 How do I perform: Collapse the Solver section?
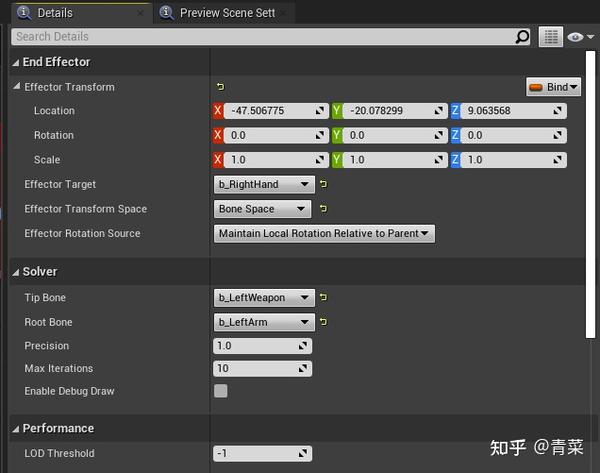15,272
